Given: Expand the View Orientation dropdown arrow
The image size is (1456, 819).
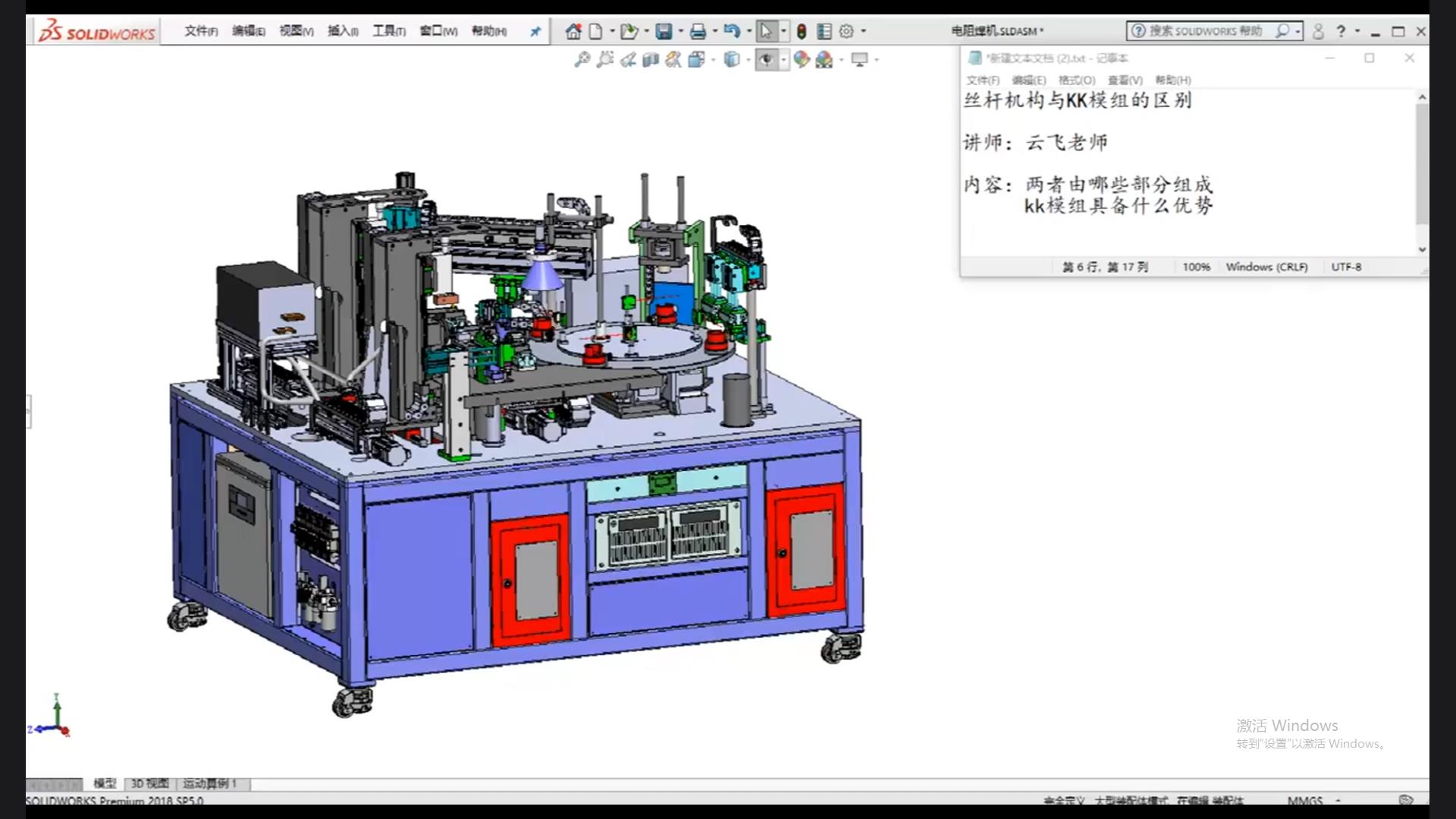Looking at the screenshot, I should (x=713, y=59).
